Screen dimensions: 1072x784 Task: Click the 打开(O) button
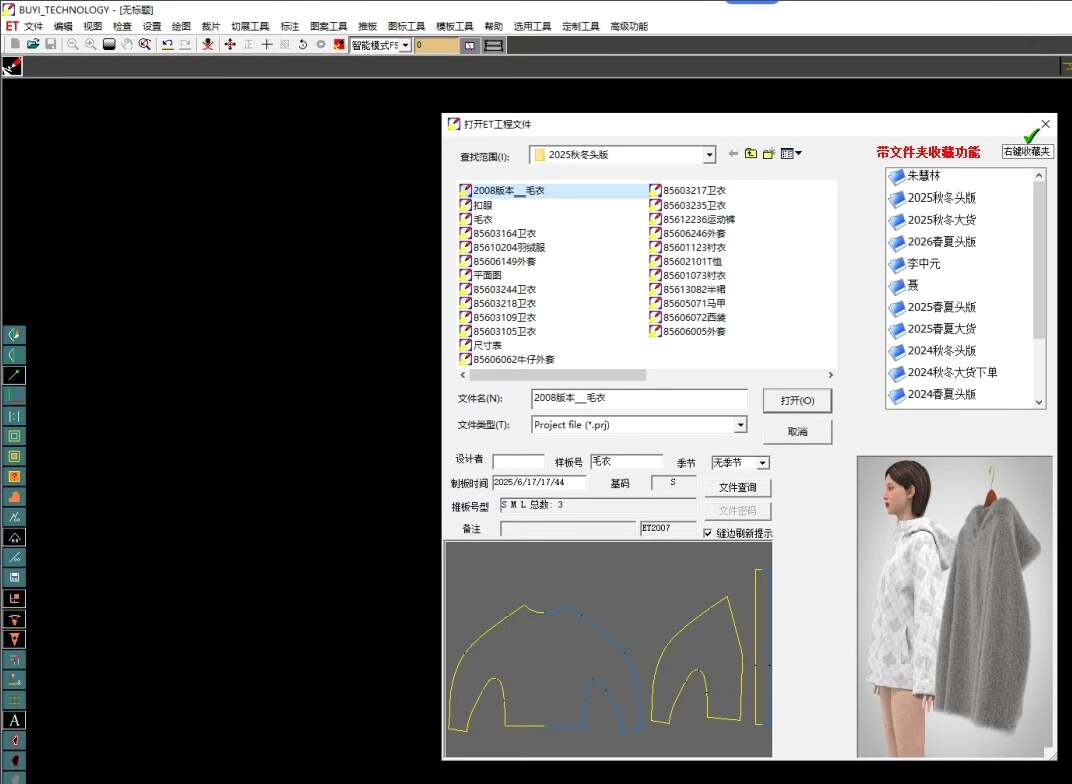[x=797, y=400]
